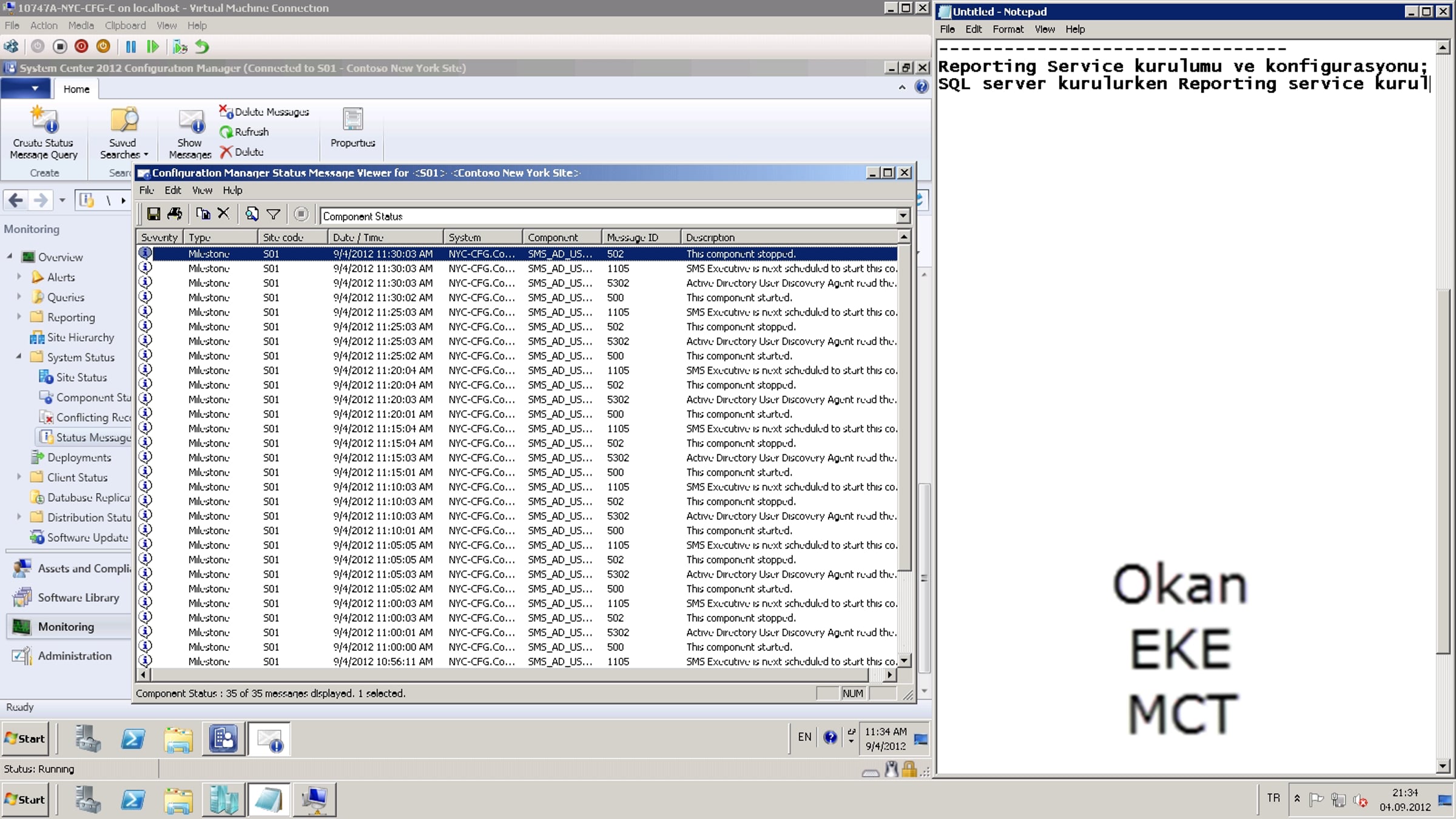Open Edit menu in Status Message Viewer
Viewport: 1456px width, 819px height.
coord(173,190)
